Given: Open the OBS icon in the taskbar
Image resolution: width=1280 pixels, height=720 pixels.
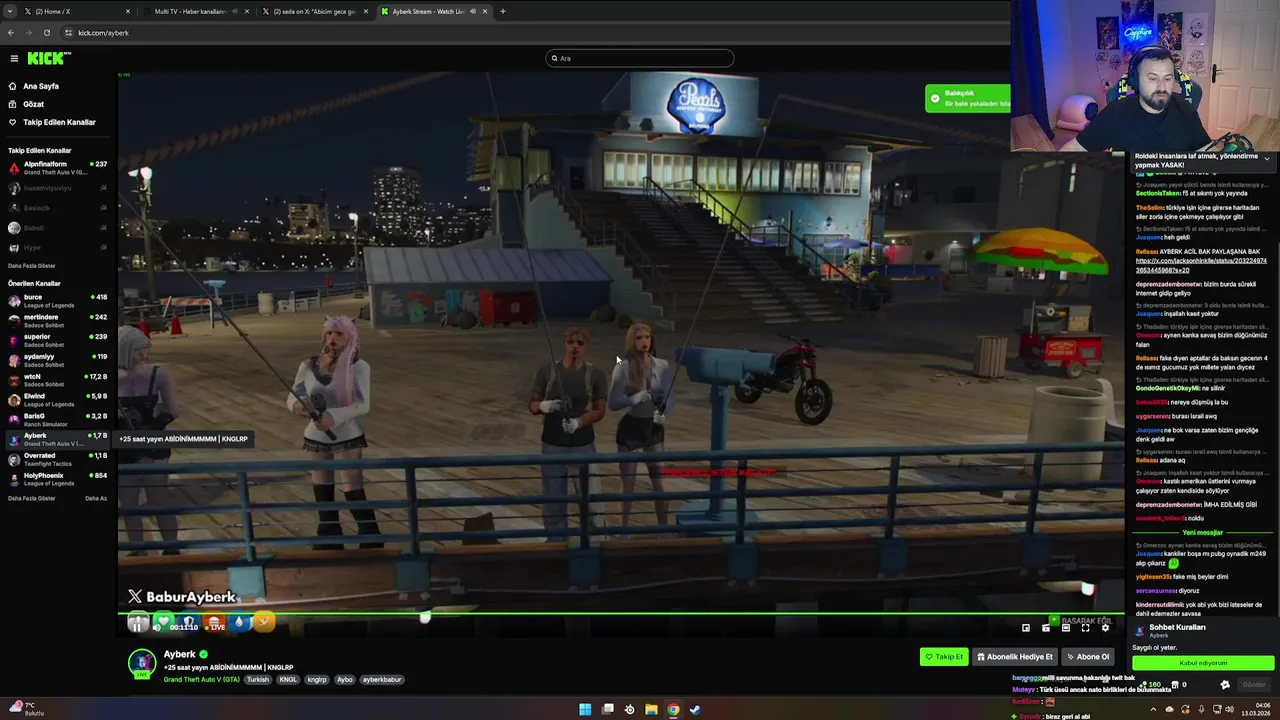Looking at the screenshot, I should [x=629, y=710].
